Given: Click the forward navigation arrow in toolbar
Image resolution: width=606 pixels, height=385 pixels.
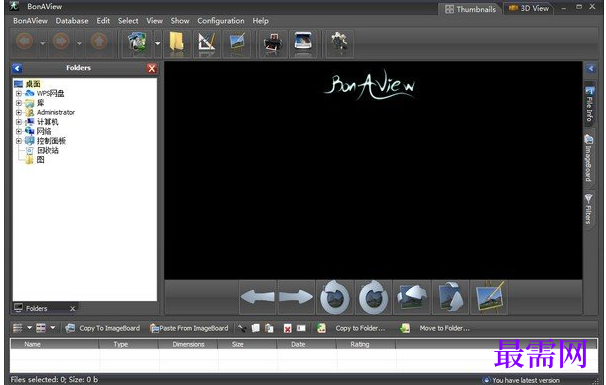Looking at the screenshot, I should click(61, 41).
